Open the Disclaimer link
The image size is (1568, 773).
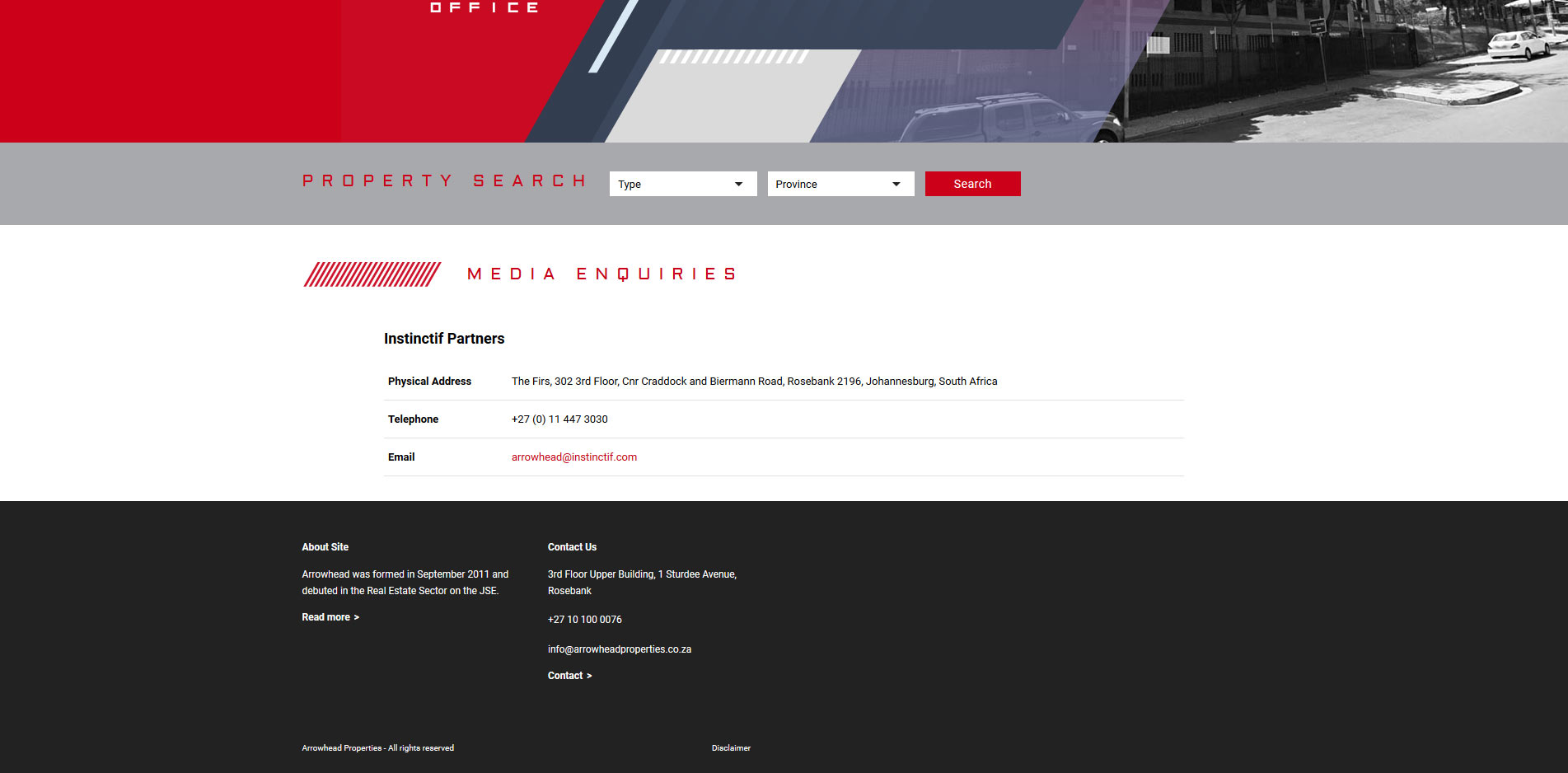(731, 748)
